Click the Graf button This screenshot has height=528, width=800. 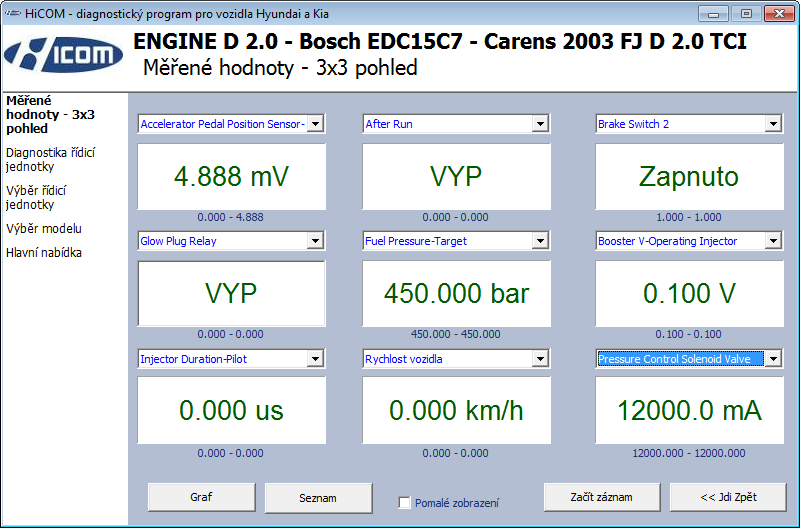point(201,497)
